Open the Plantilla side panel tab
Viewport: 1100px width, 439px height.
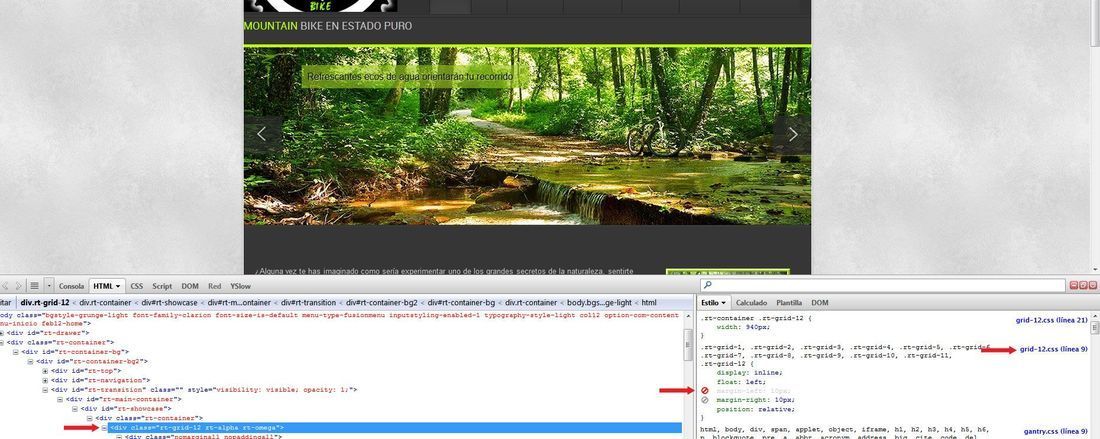coord(789,303)
